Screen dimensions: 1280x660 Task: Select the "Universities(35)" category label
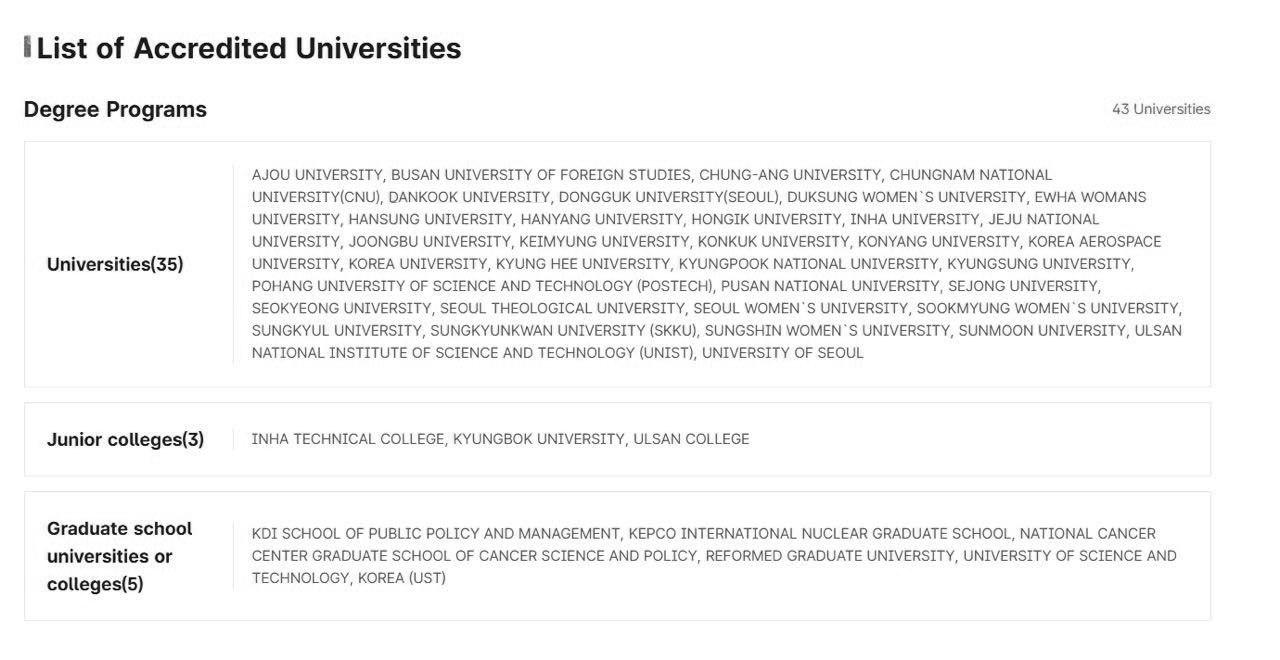(x=115, y=264)
